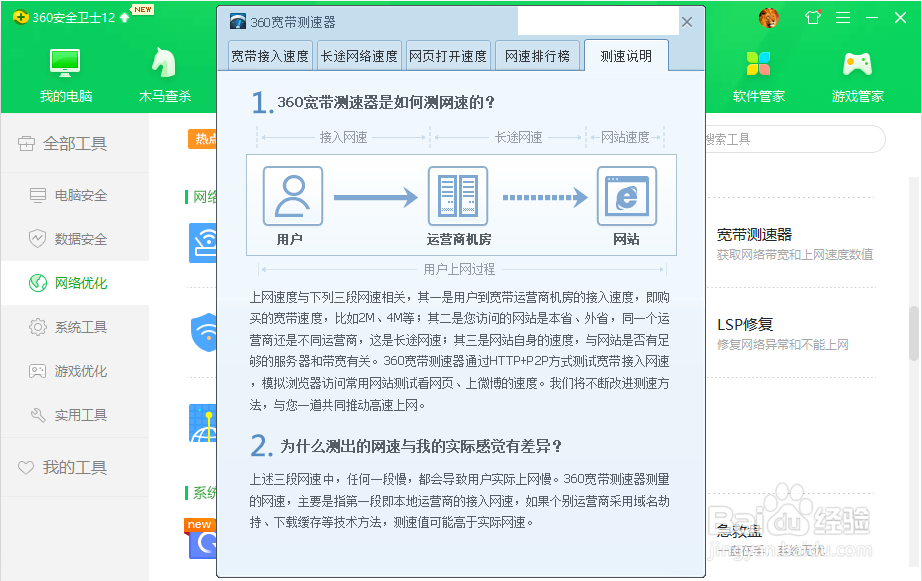The height and width of the screenshot is (581, 922).
Task: Click the 用户 person icon in diagram
Action: 293,196
